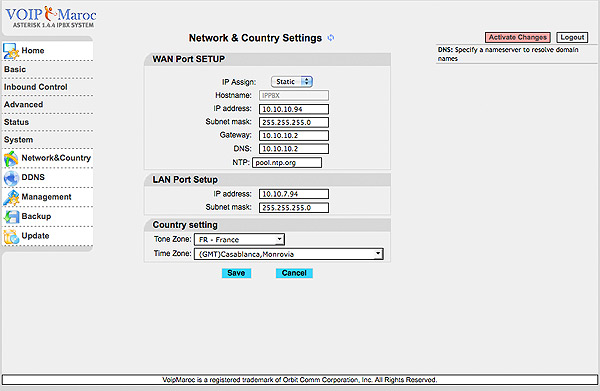Screen dimensions: 600x391
Task: Click the Network & Country Settings title
Action: click(255, 38)
